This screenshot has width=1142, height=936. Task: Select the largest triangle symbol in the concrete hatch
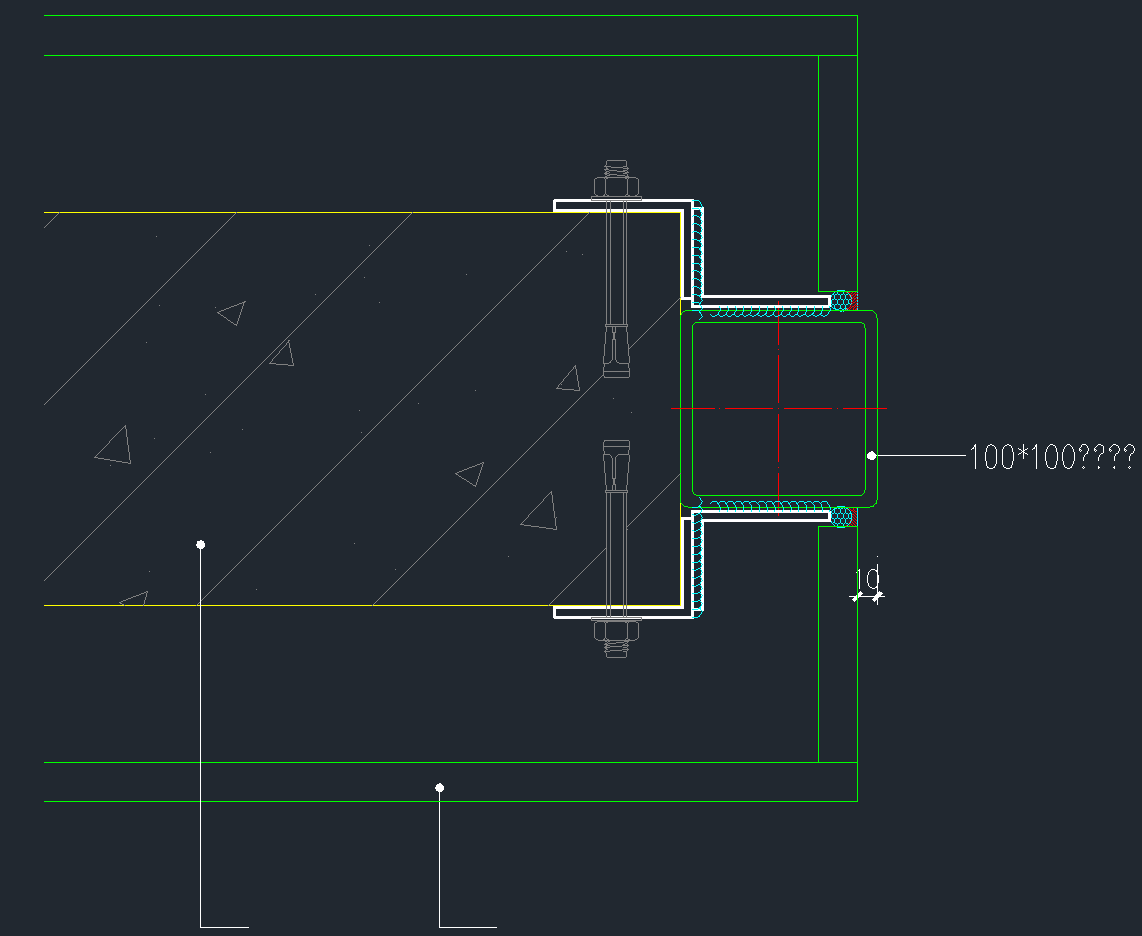pos(539,511)
